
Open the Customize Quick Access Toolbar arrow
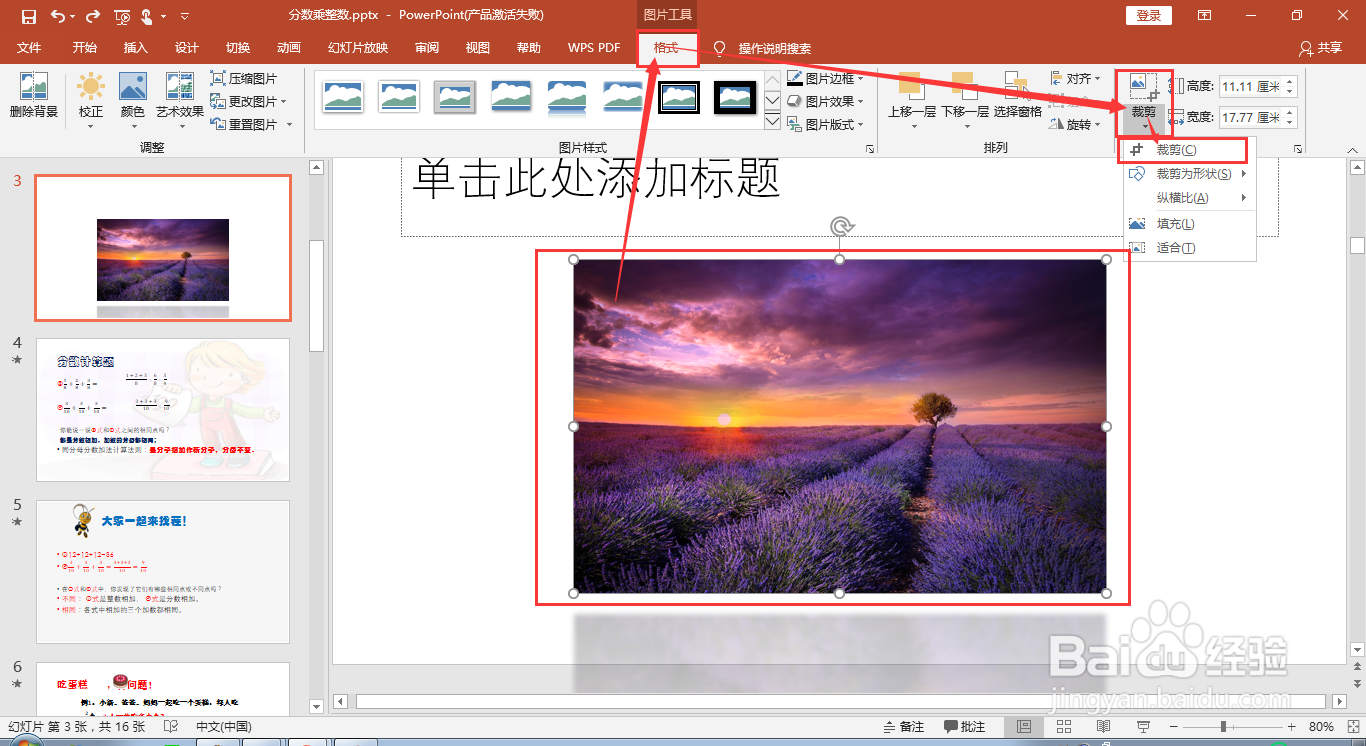[185, 16]
